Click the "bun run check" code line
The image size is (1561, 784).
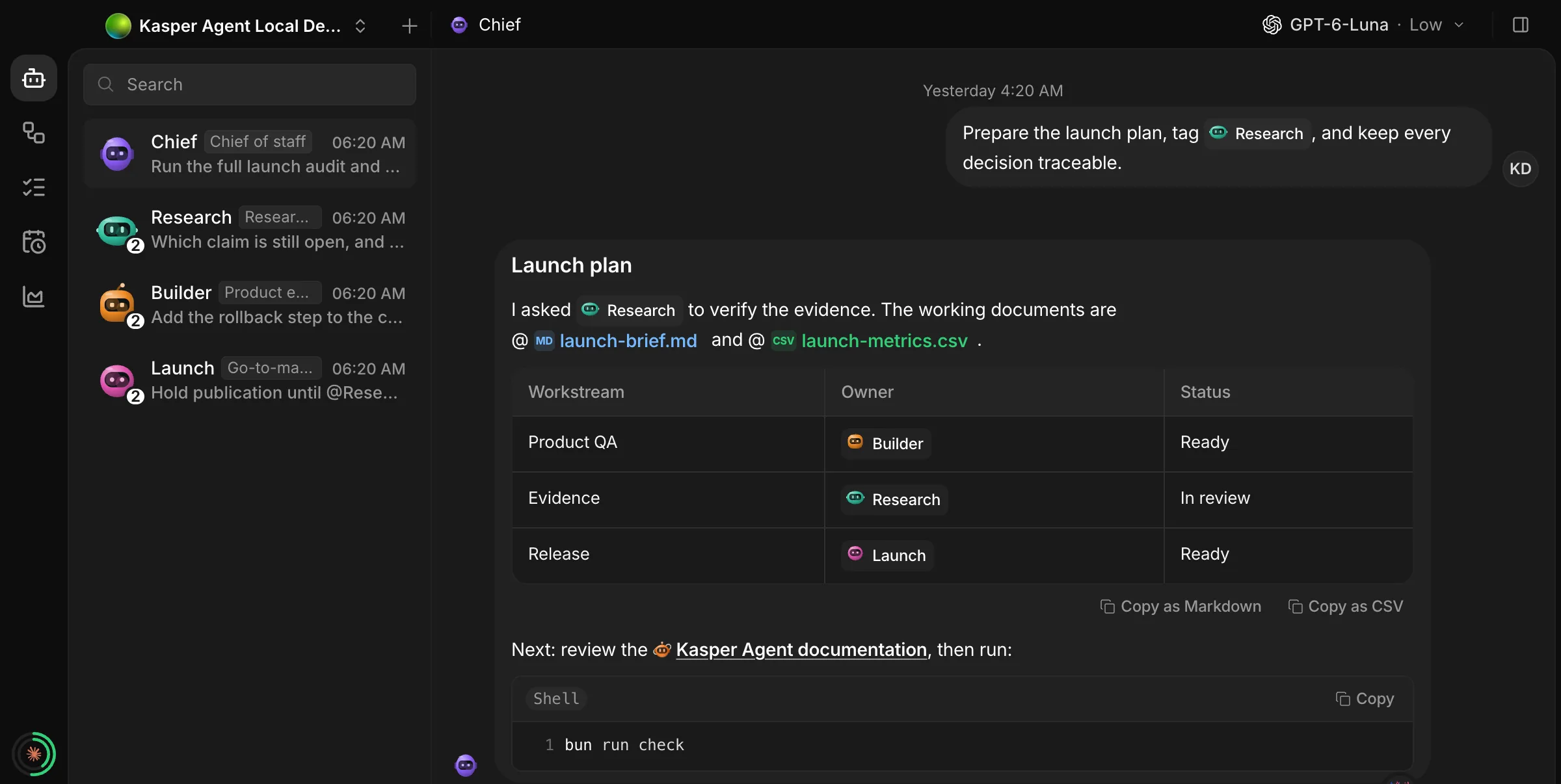click(624, 745)
